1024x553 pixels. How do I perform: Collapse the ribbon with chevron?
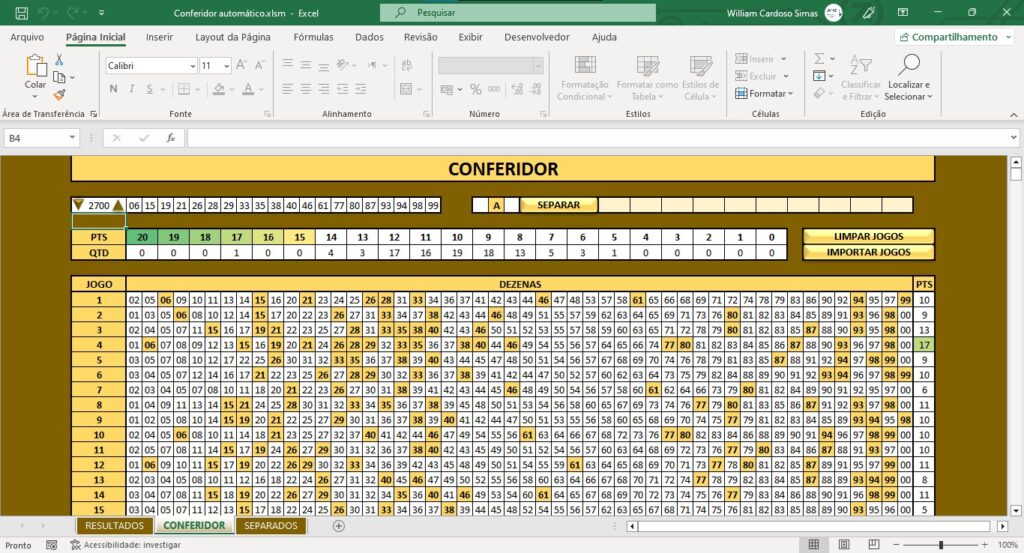coord(1014,115)
